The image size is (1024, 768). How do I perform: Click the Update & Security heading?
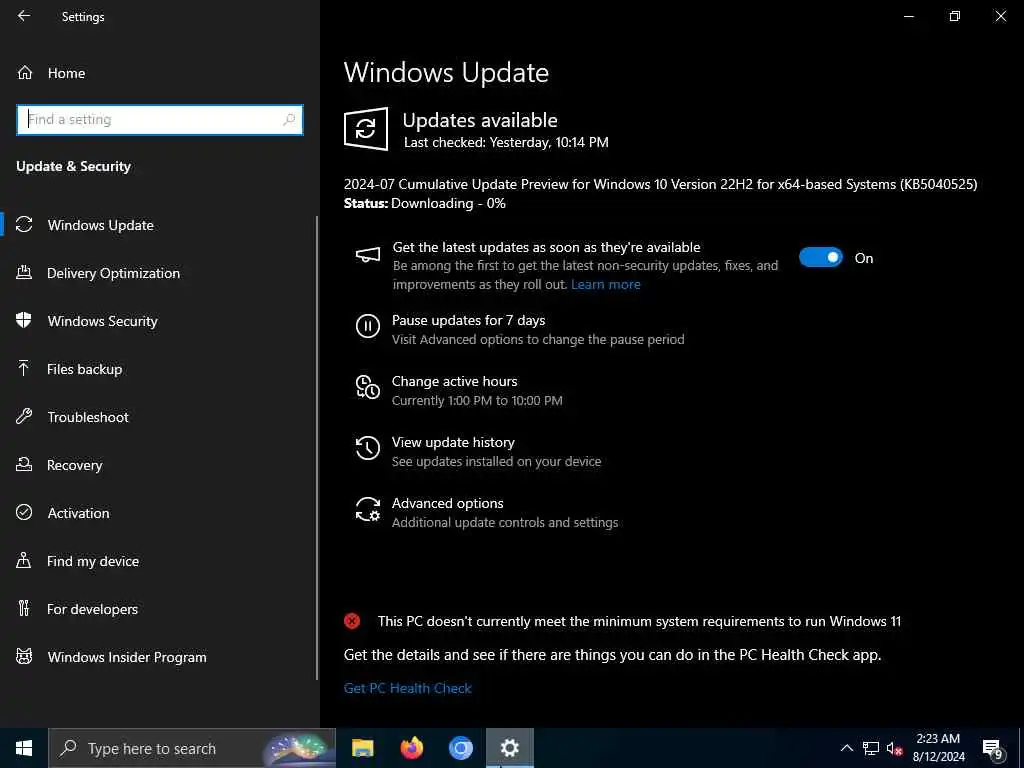(x=73, y=167)
